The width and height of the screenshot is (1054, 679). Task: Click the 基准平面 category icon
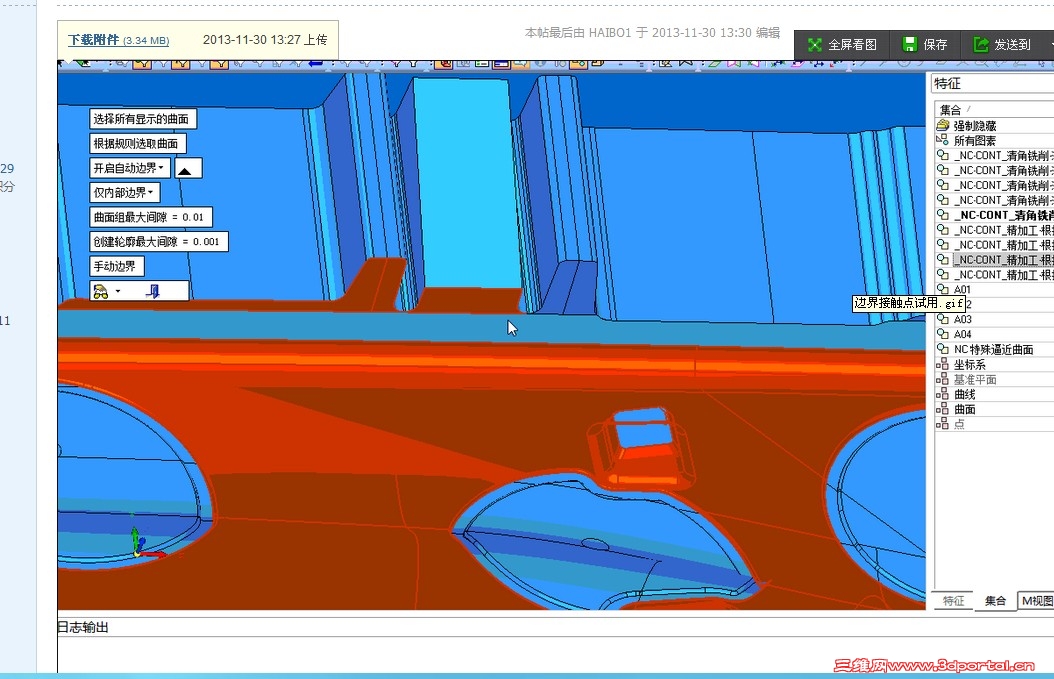(942, 379)
